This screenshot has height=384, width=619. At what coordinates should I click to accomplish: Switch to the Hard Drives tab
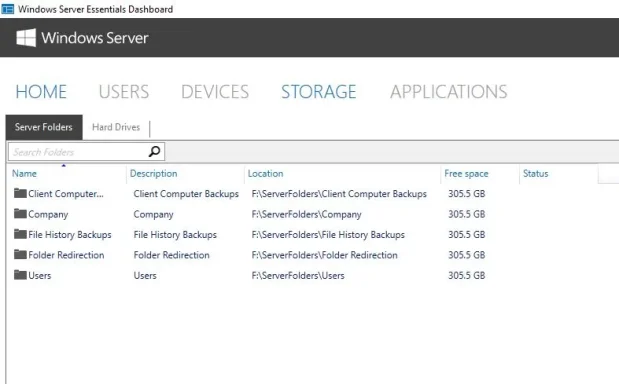[x=116, y=127]
